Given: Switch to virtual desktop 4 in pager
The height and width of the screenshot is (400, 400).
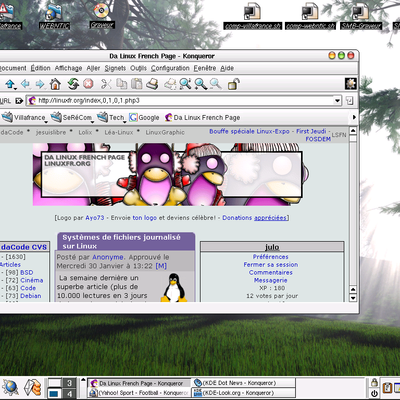Looking at the screenshot, I should pyautogui.click(x=69, y=394).
